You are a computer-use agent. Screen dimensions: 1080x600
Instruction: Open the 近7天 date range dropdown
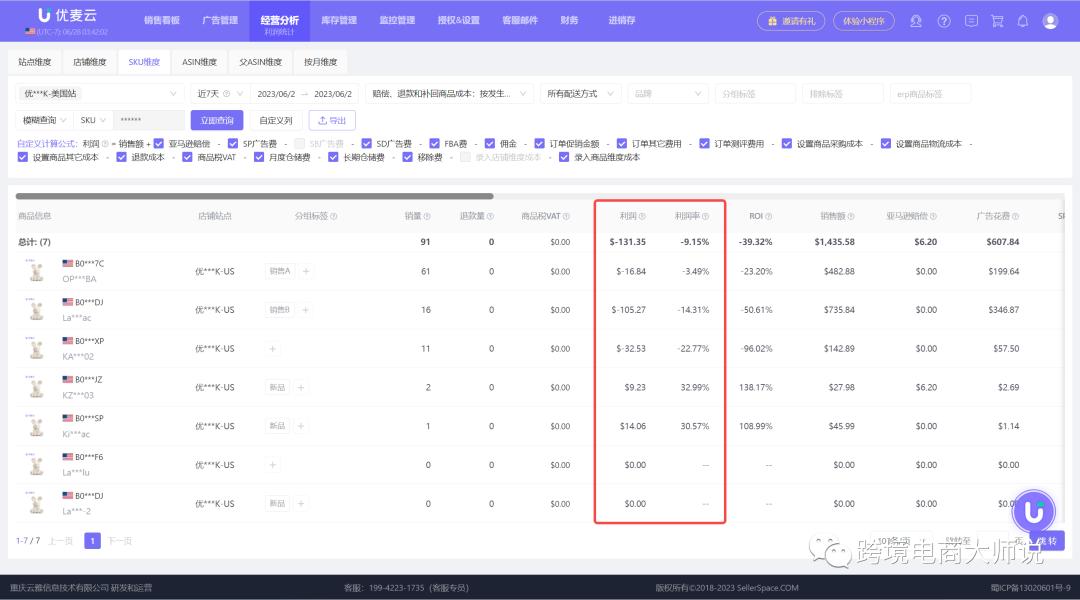pos(220,94)
